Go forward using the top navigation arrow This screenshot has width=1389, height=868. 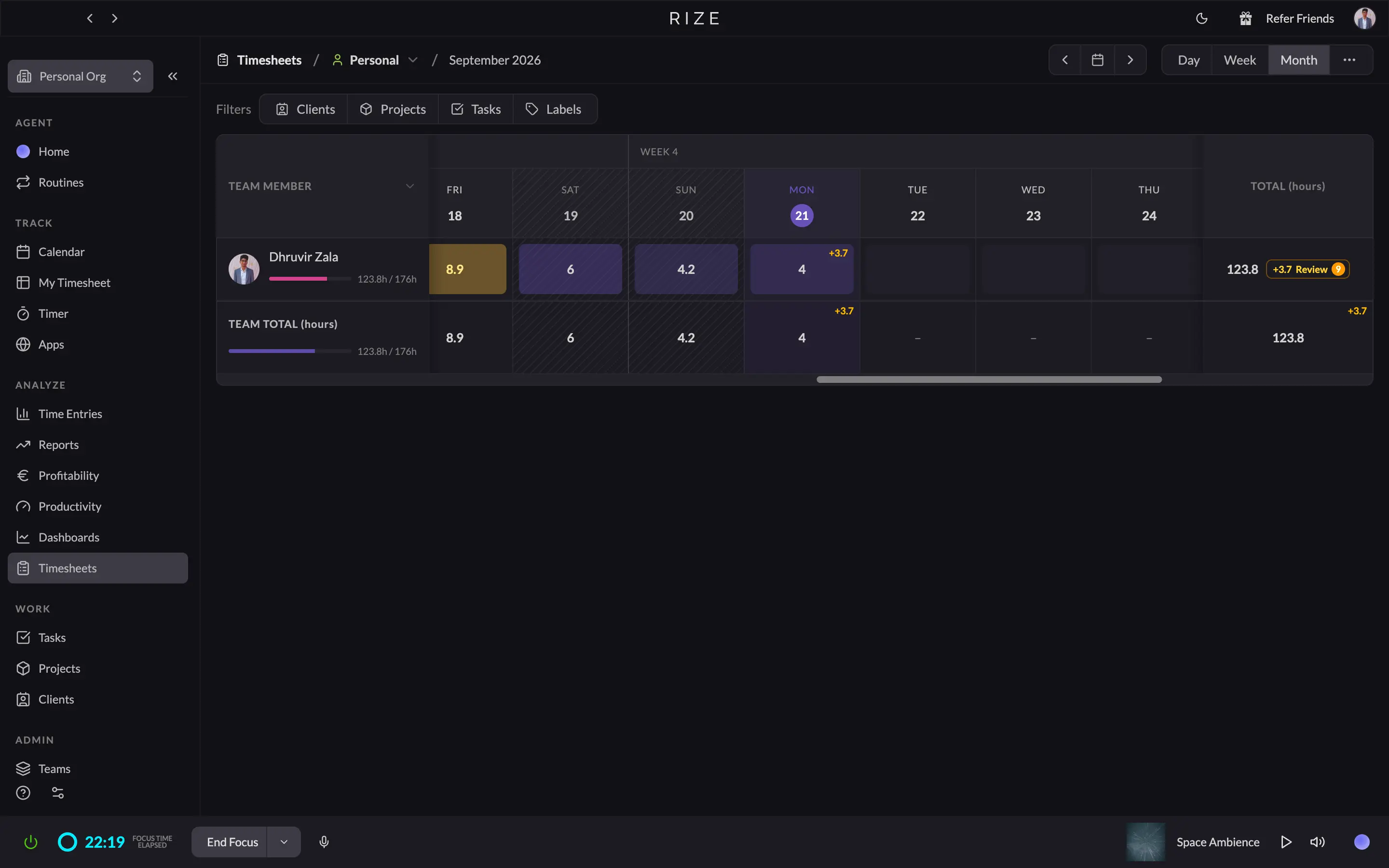pyautogui.click(x=115, y=18)
